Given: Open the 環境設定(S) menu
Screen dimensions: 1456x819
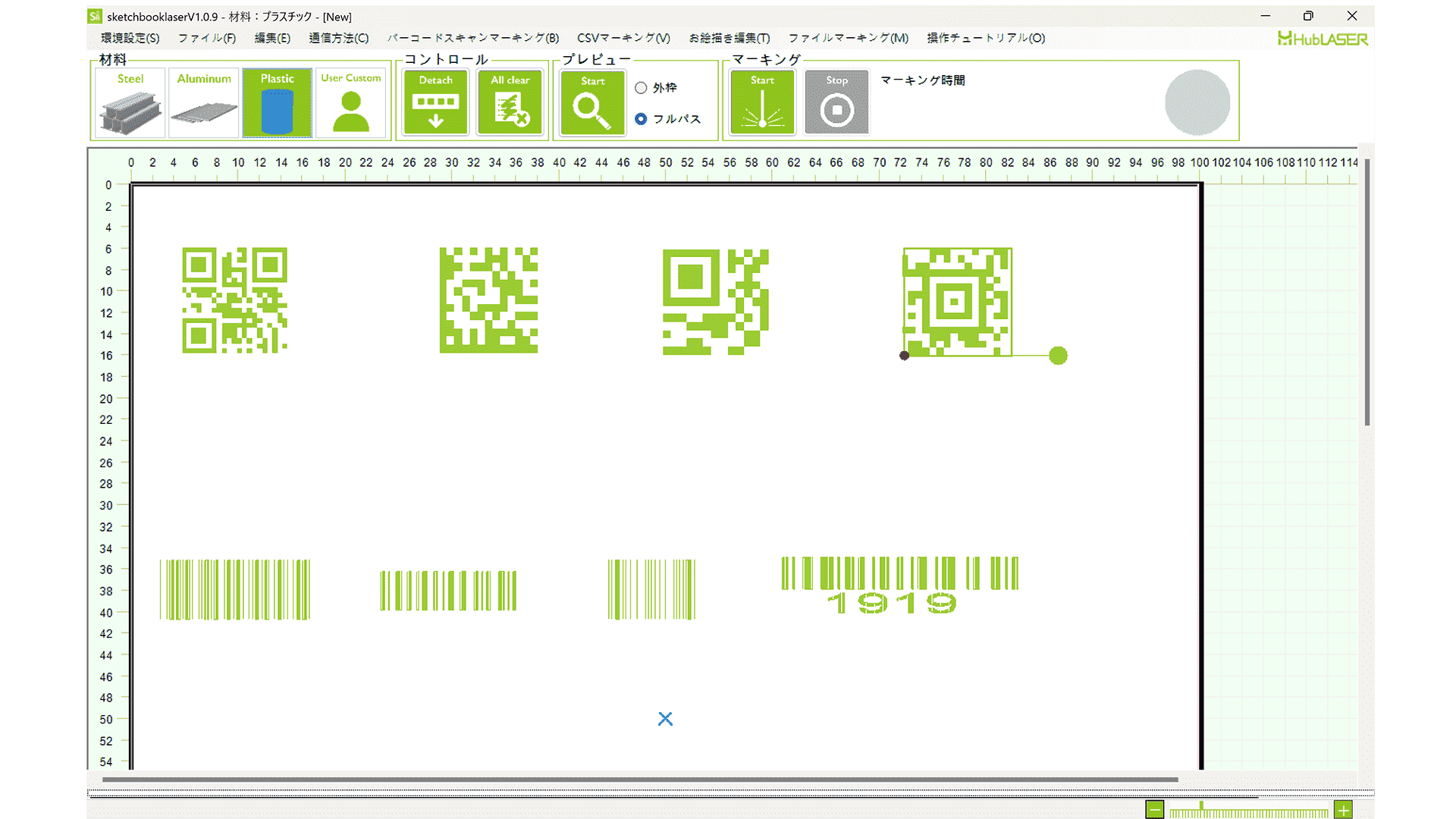Looking at the screenshot, I should (130, 38).
